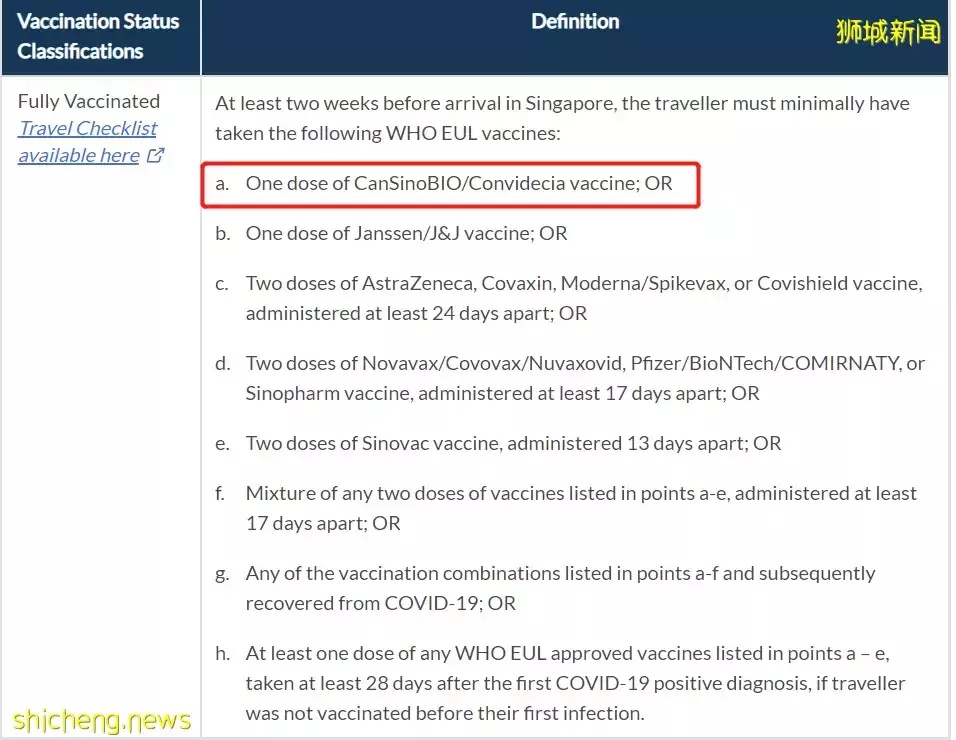Image resolution: width=956 pixels, height=740 pixels.
Task: Click the shicheng.news watermark text
Action: click(x=102, y=720)
